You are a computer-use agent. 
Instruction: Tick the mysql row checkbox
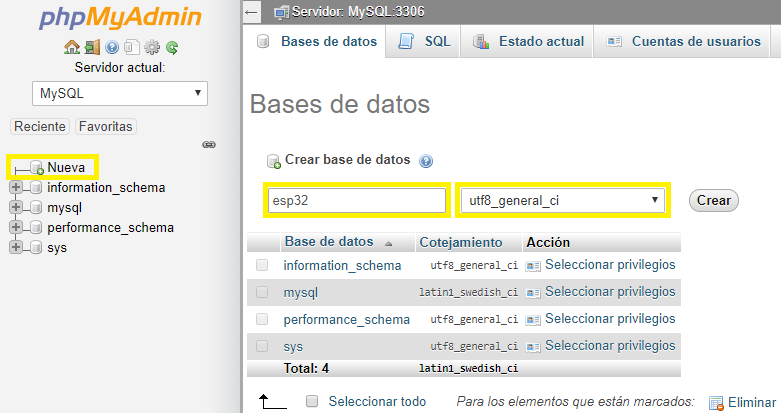[x=262, y=292]
